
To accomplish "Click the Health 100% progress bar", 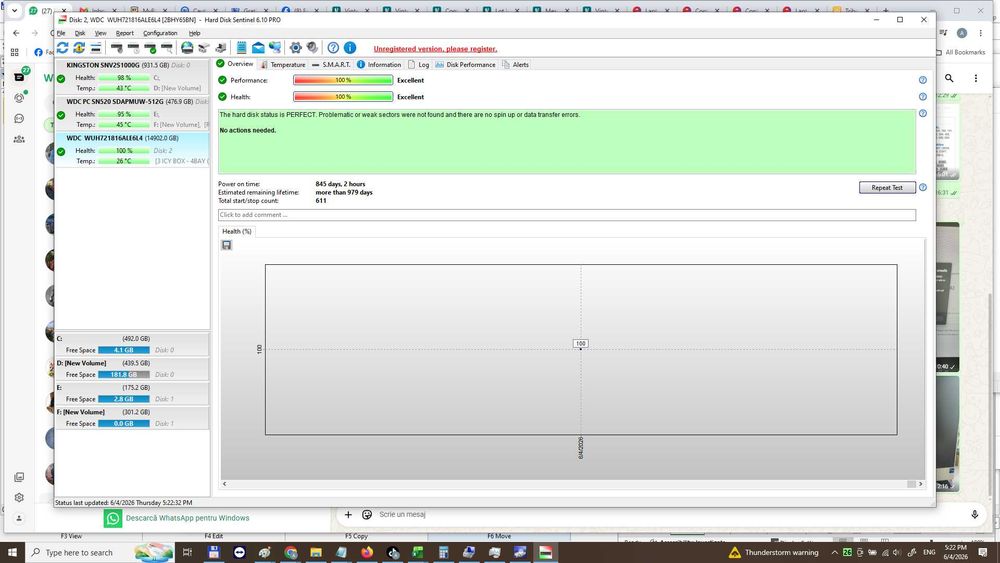I will pyautogui.click(x=343, y=97).
